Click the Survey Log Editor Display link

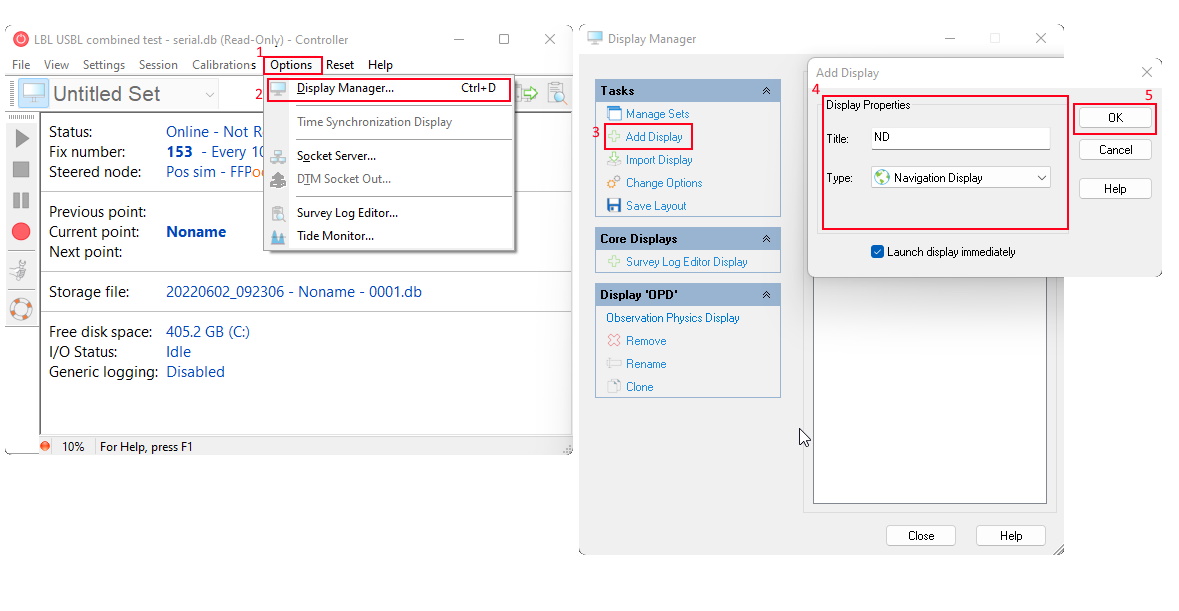[x=687, y=262]
